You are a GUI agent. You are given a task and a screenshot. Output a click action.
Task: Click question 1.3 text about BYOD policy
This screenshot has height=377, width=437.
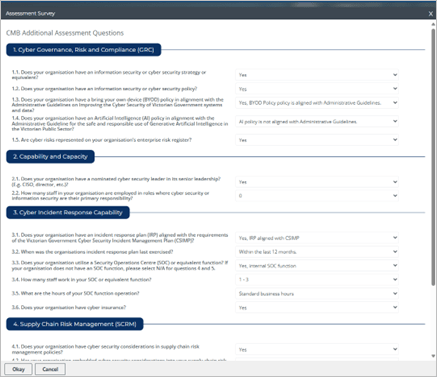coord(118,105)
